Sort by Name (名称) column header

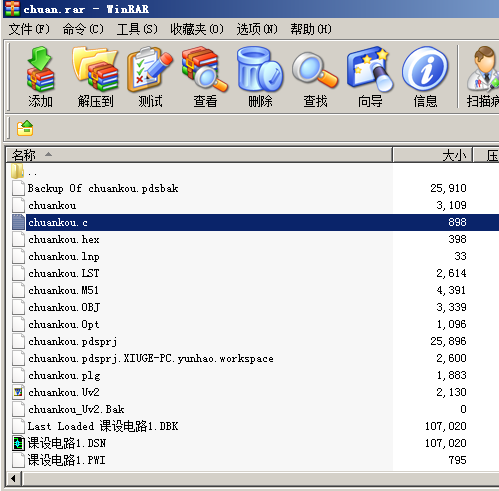click(x=199, y=155)
